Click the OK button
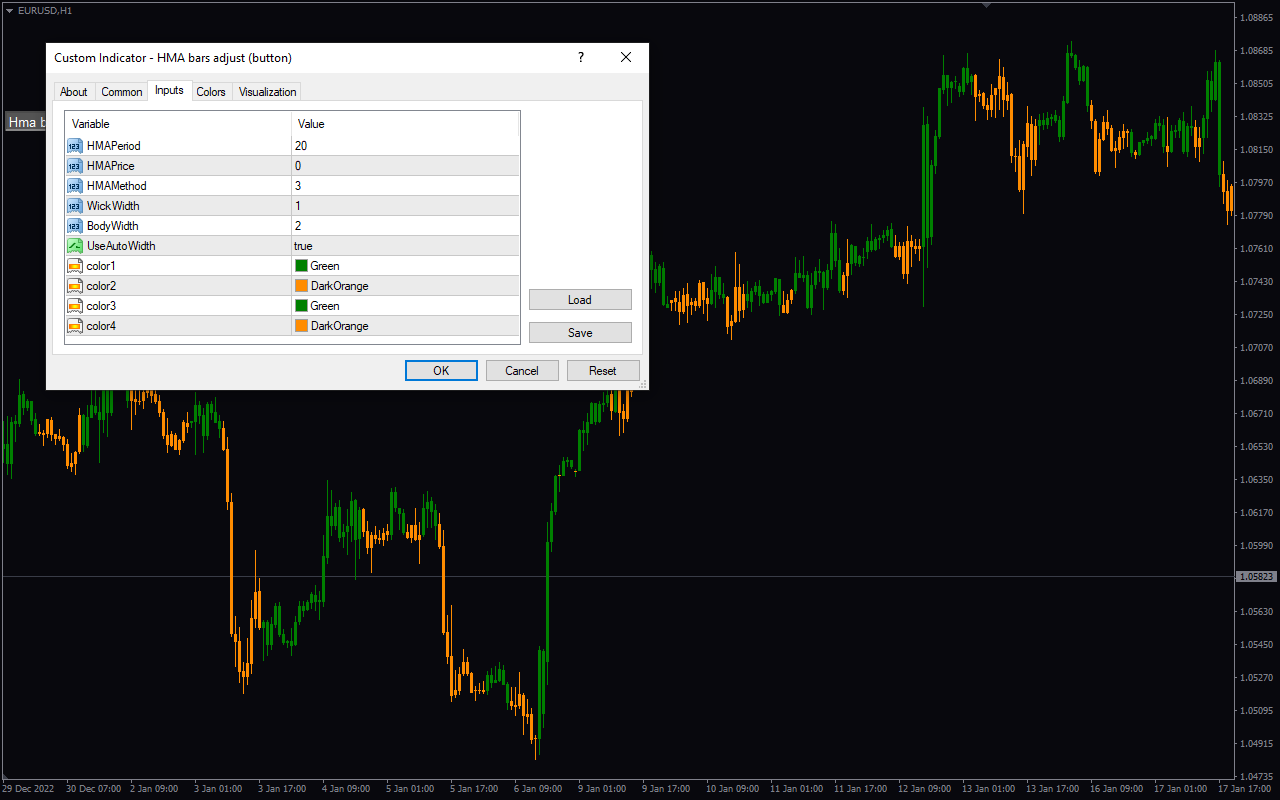Viewport: 1280px width, 800px height. point(441,371)
